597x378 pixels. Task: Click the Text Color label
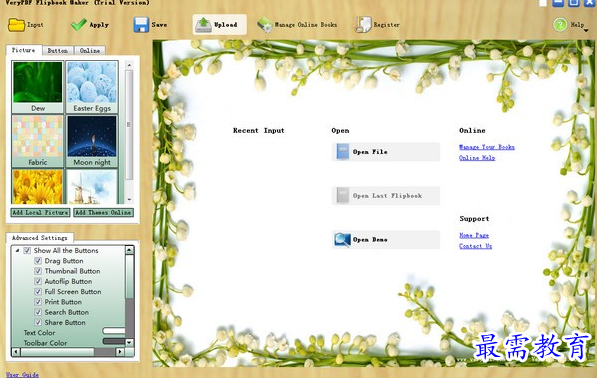click(x=39, y=333)
